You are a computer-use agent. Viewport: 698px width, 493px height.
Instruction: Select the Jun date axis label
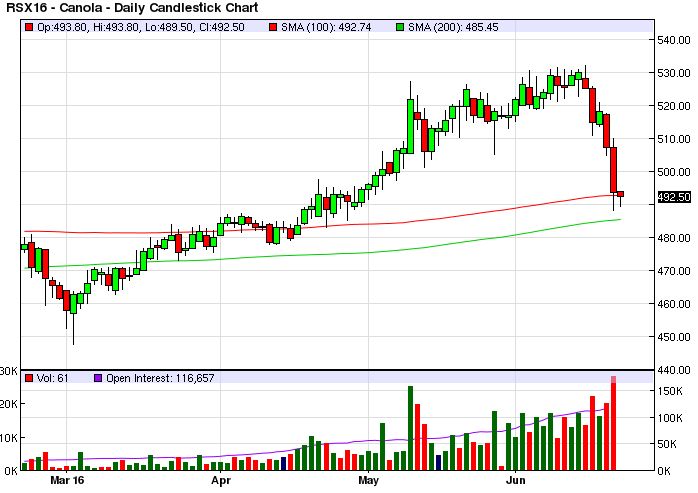pyautogui.click(x=516, y=480)
